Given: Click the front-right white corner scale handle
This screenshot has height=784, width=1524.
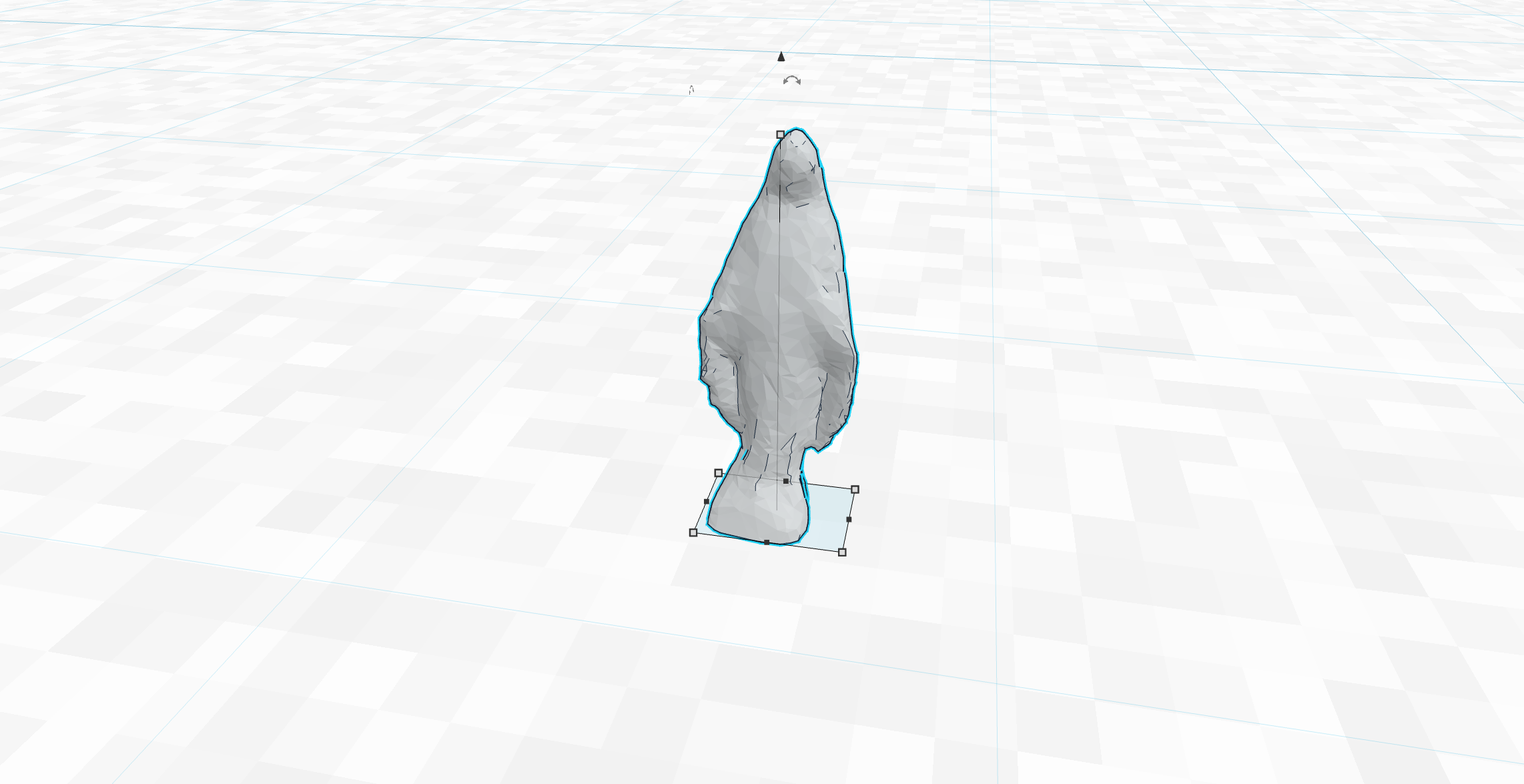Looking at the screenshot, I should pyautogui.click(x=842, y=552).
